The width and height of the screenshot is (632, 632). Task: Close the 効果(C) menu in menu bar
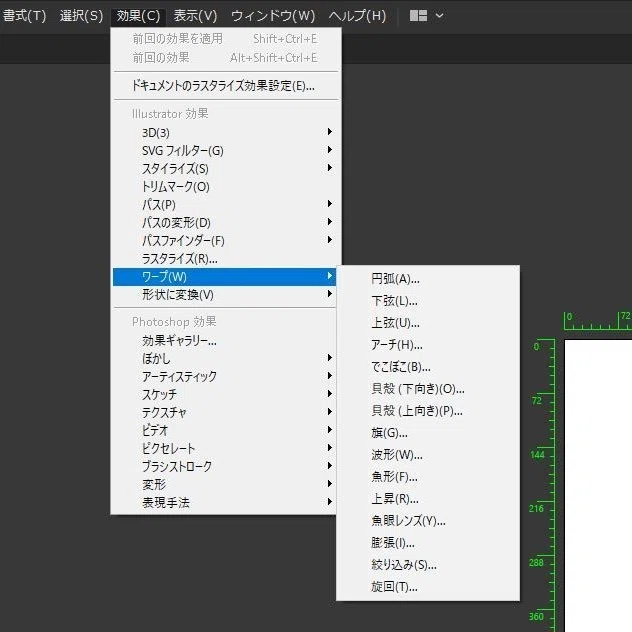[138, 16]
